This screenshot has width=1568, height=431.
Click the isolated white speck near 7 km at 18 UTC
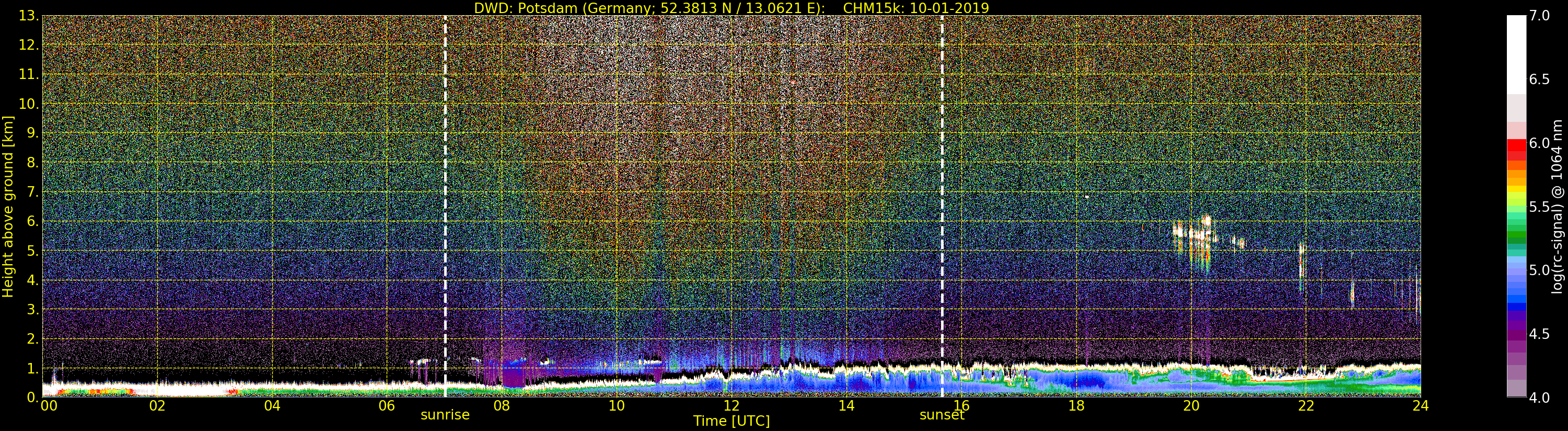click(x=1087, y=196)
